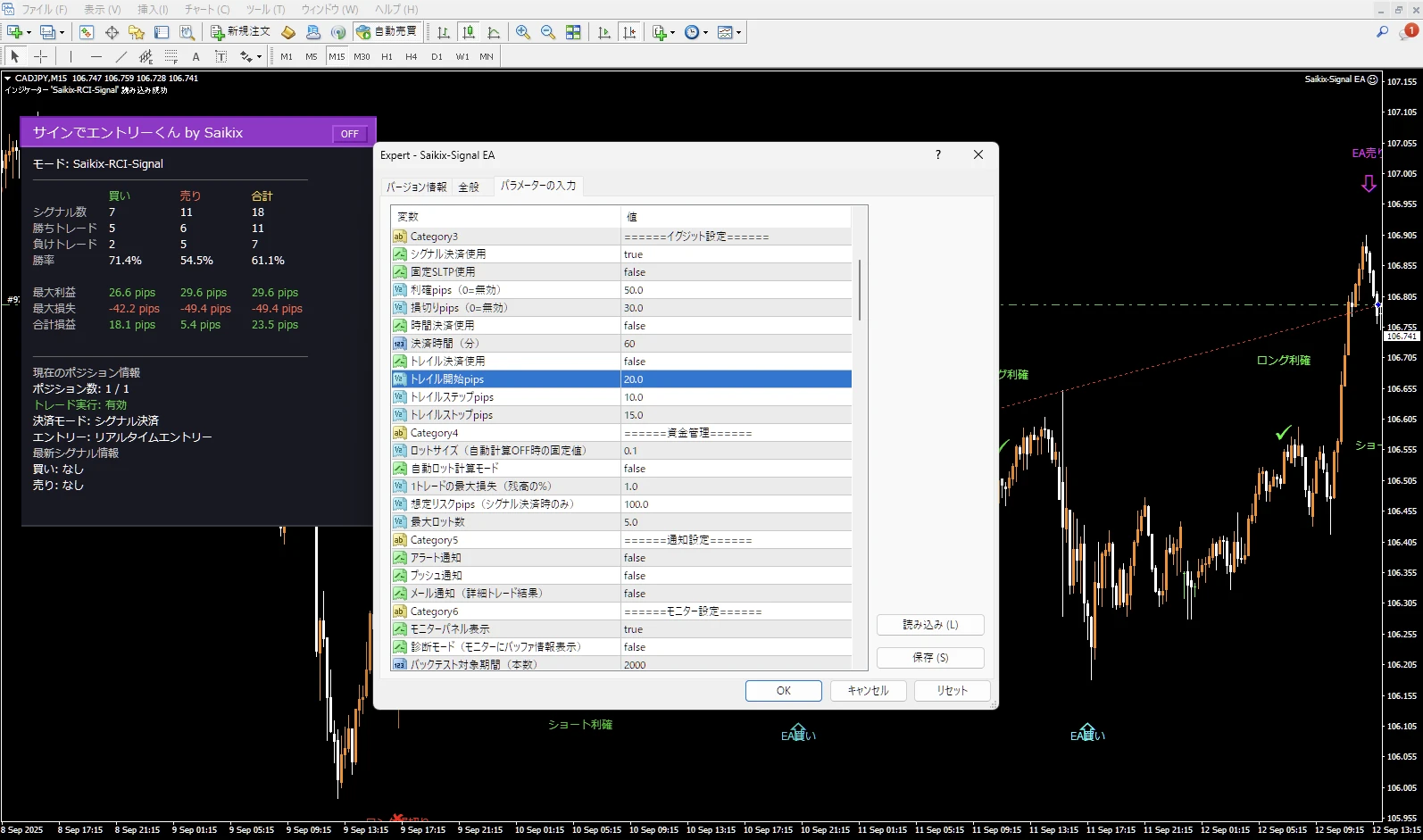Click the zoom in magnifier icon

coord(523,32)
